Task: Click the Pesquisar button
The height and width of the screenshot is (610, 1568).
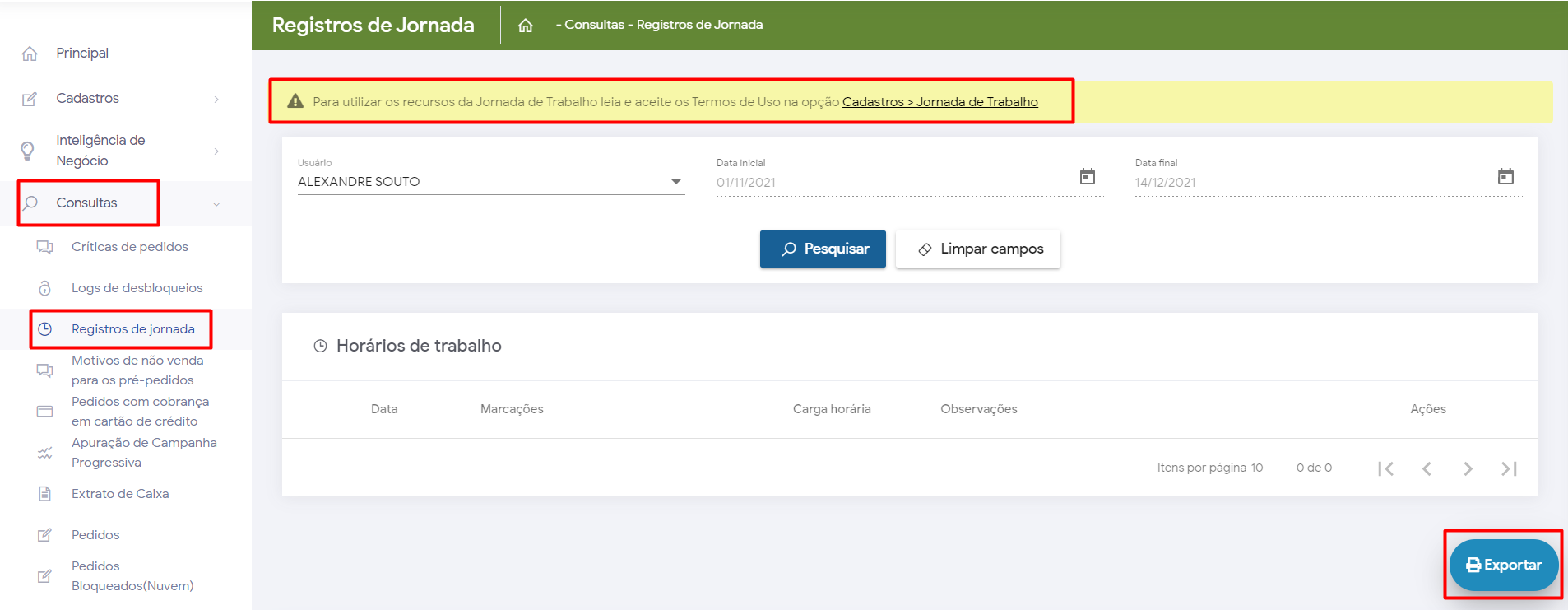Action: [823, 249]
